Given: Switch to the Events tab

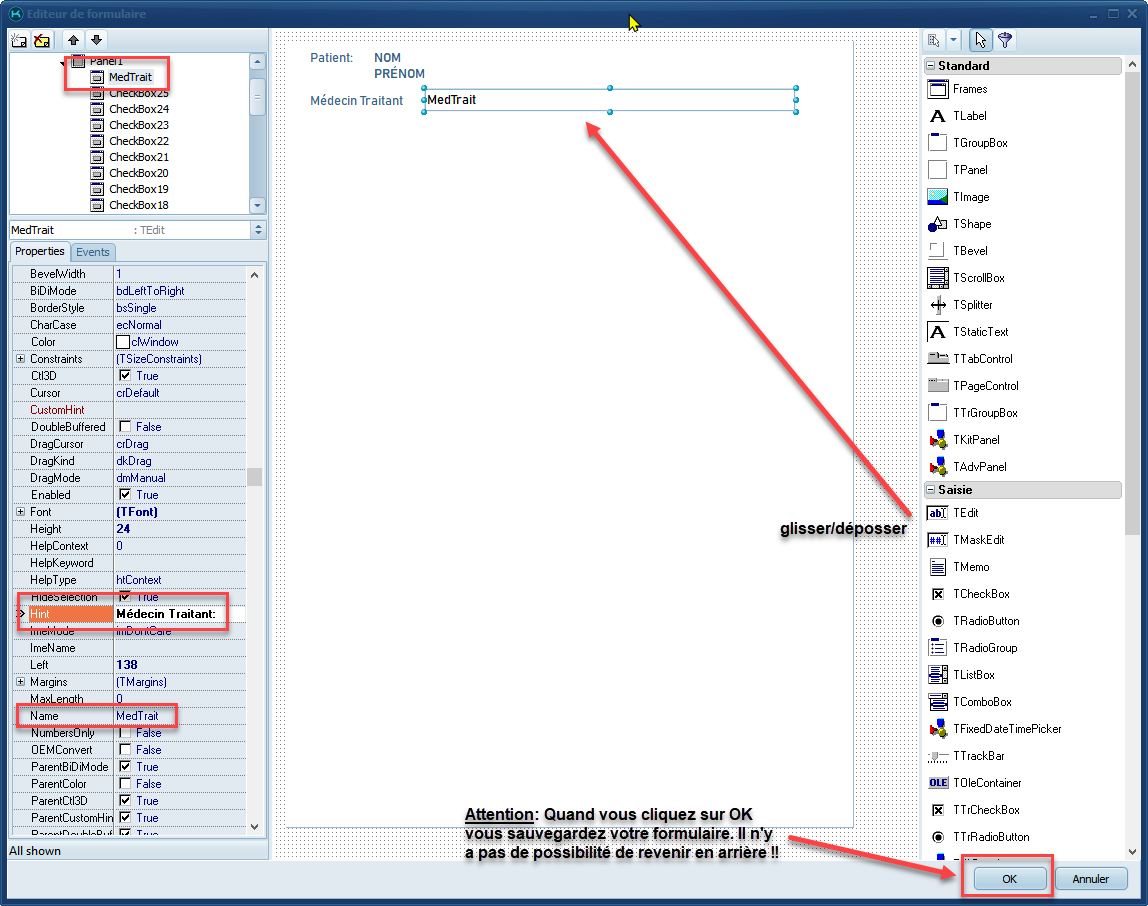Looking at the screenshot, I should (93, 252).
